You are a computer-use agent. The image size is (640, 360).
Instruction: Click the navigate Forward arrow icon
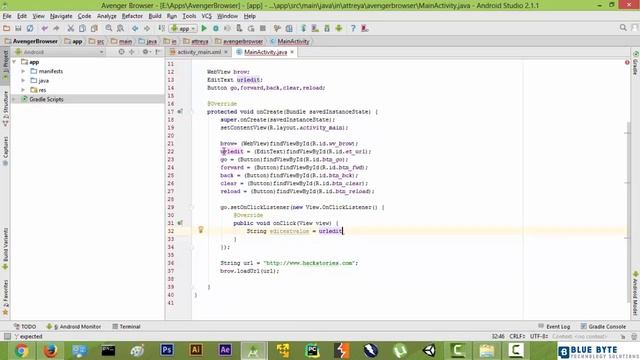[147, 28]
